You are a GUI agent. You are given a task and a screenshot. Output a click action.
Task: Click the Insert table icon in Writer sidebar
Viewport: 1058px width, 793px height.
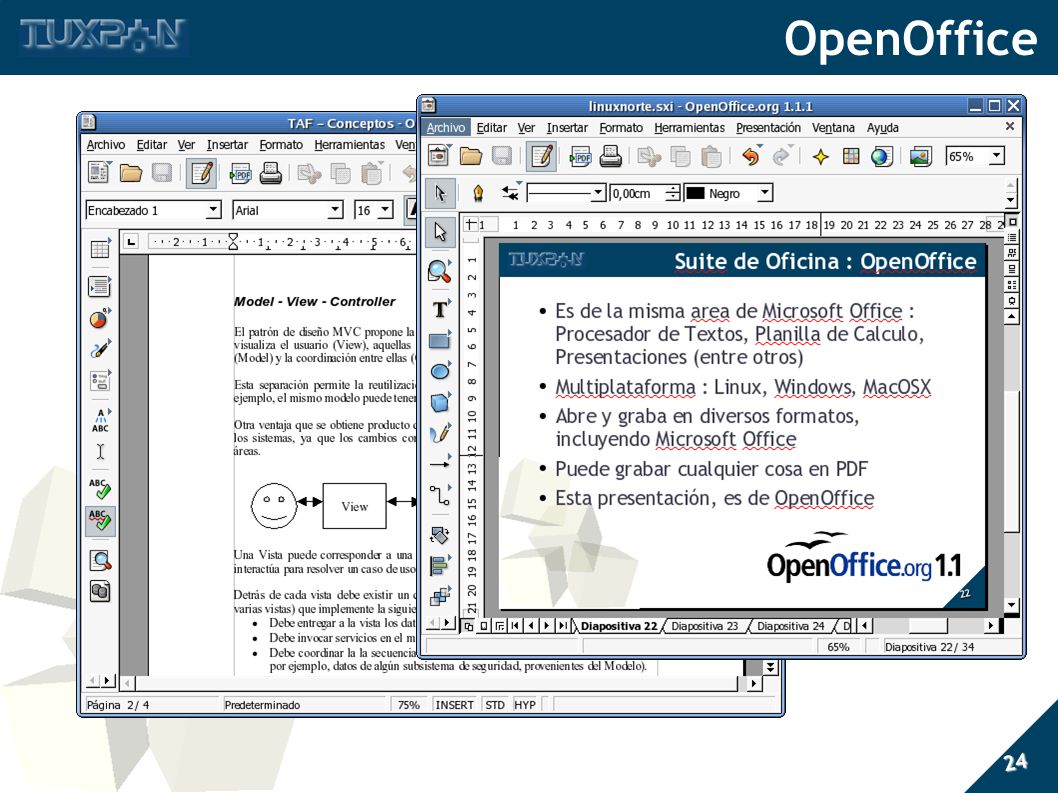coord(100,248)
